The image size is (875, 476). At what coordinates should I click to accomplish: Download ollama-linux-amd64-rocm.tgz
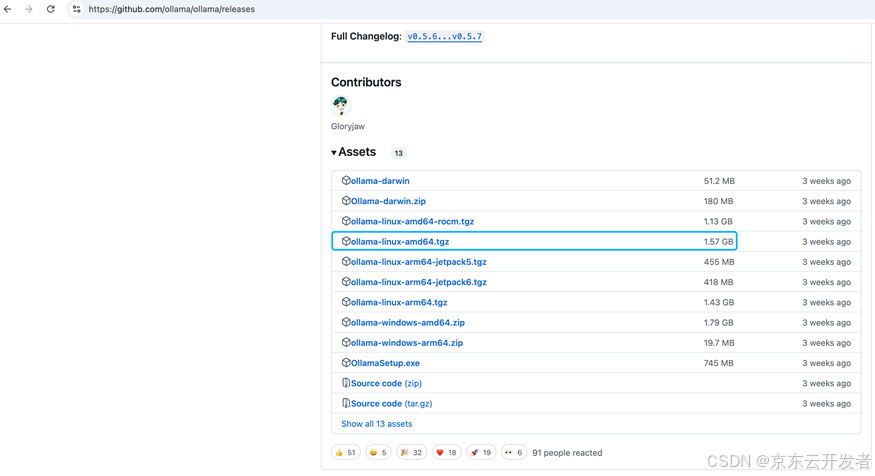(x=412, y=222)
